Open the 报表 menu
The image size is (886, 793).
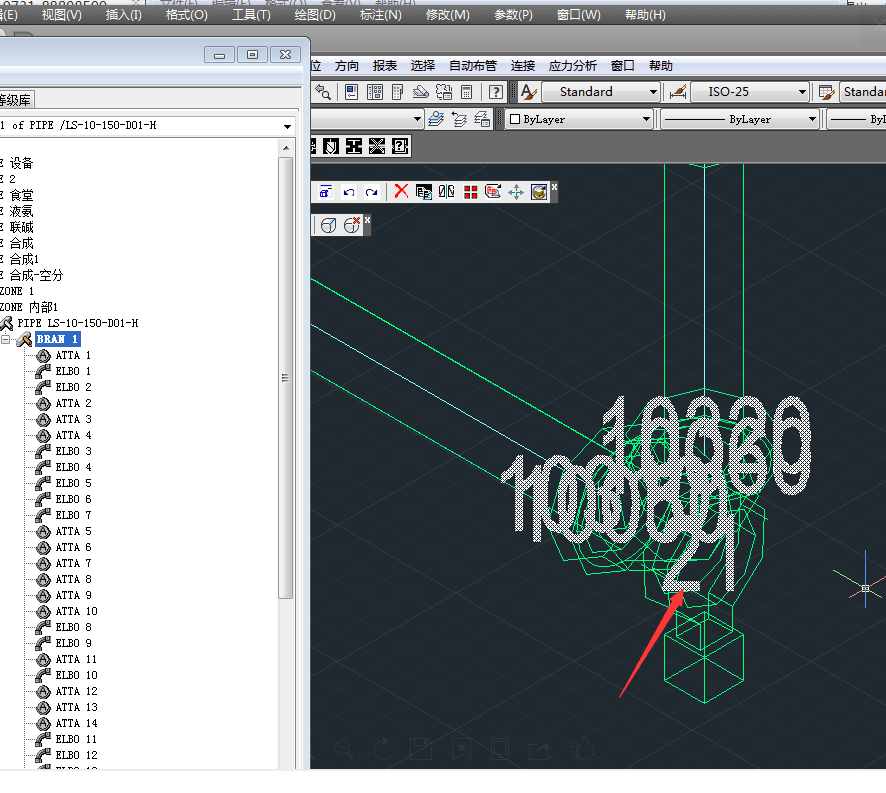click(x=385, y=66)
